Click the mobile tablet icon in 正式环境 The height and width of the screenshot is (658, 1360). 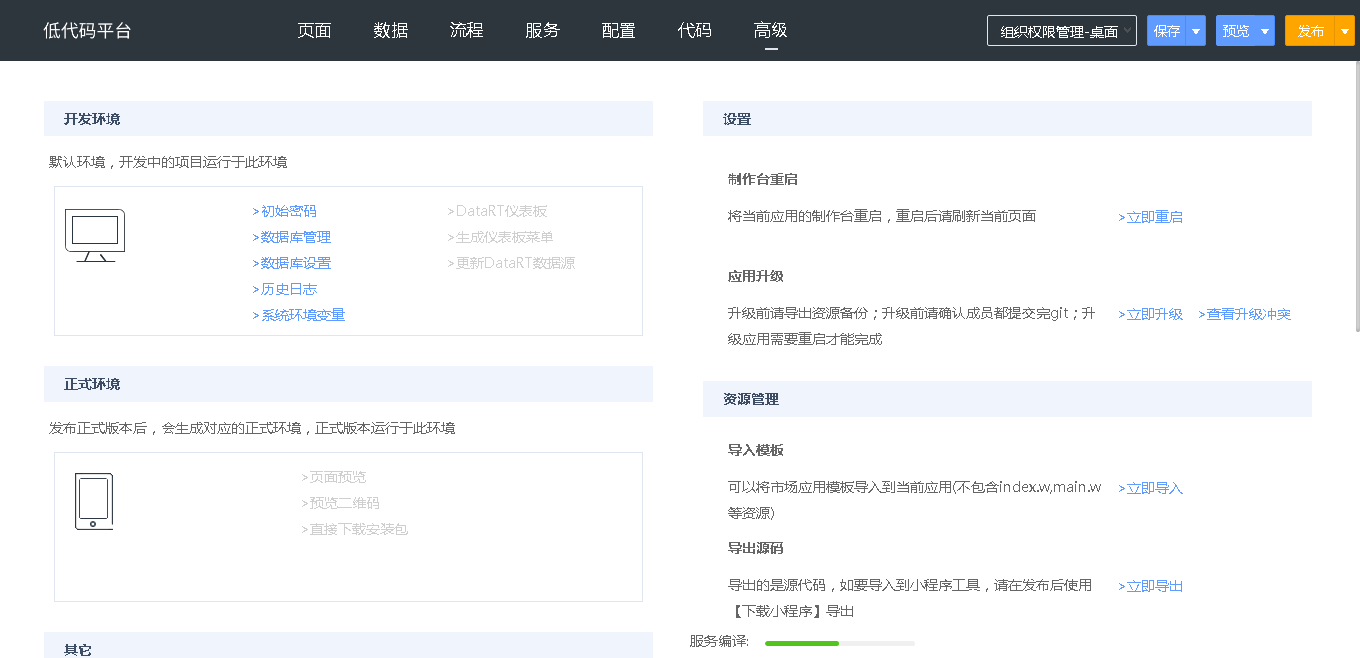93,501
